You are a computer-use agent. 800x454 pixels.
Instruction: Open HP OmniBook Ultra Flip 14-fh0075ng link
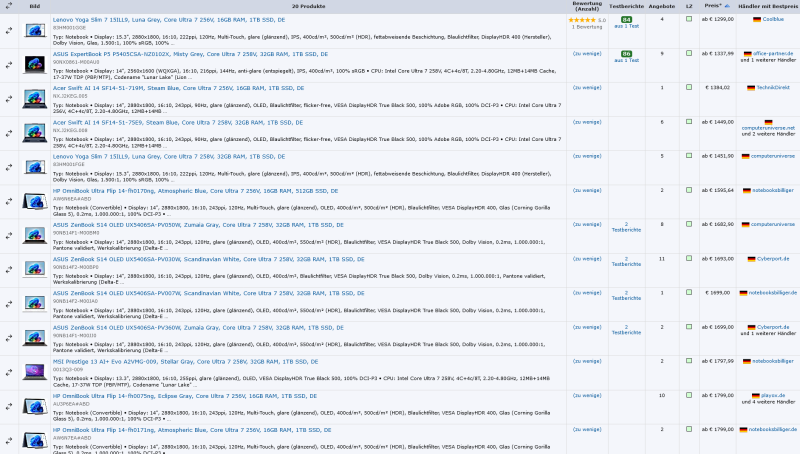185,396
